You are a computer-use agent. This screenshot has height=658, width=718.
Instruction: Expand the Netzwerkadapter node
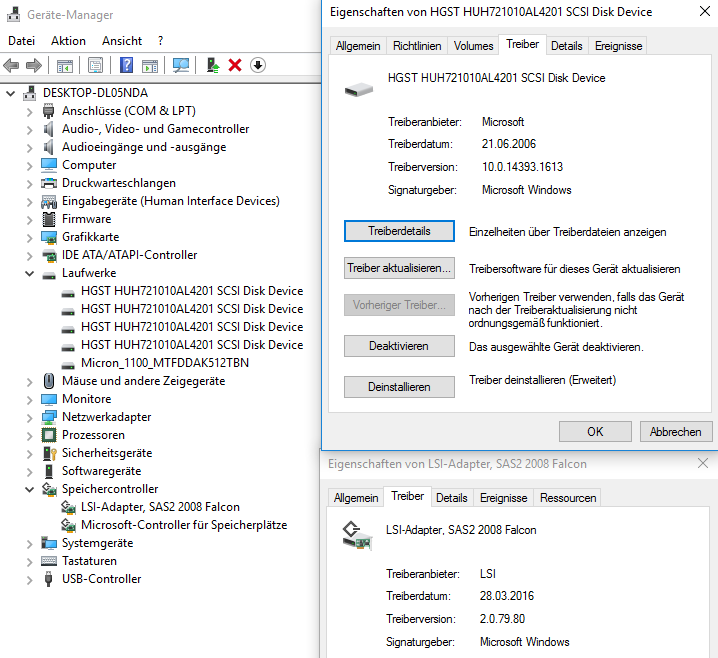[x=30, y=418]
